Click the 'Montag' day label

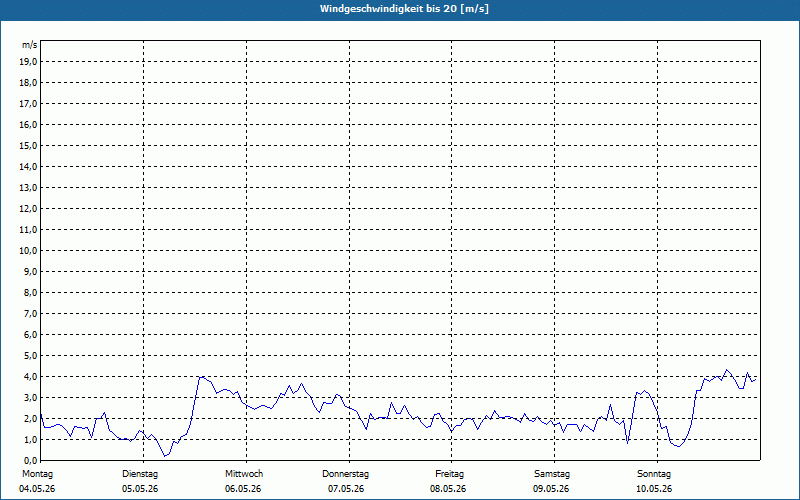[x=37, y=474]
